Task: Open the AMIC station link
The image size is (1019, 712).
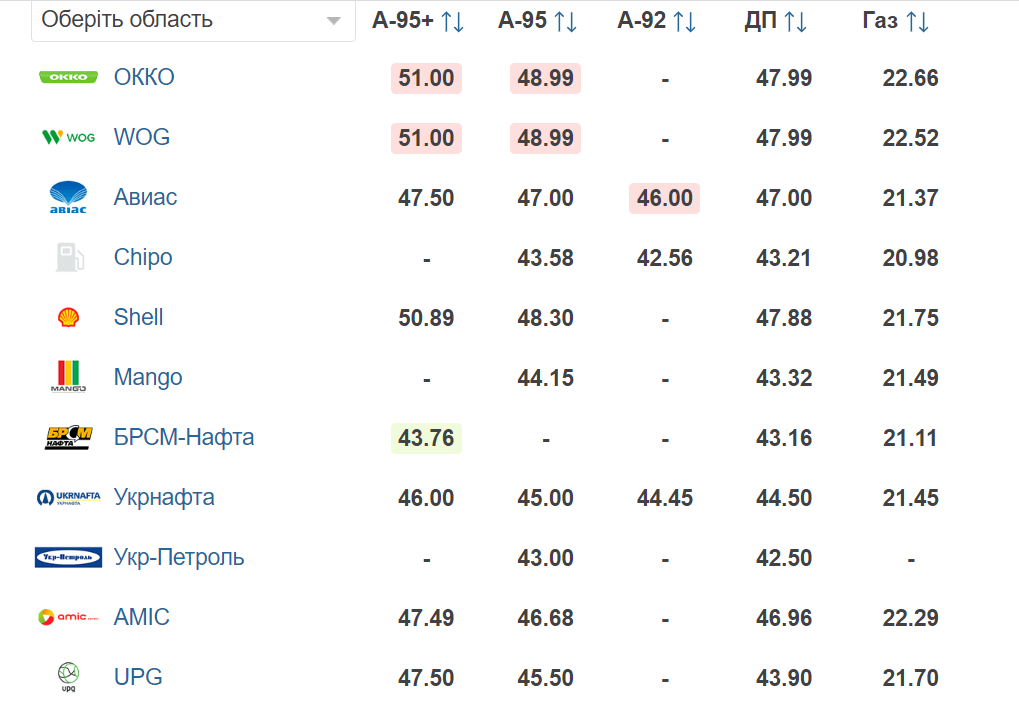Action: pyautogui.click(x=142, y=617)
